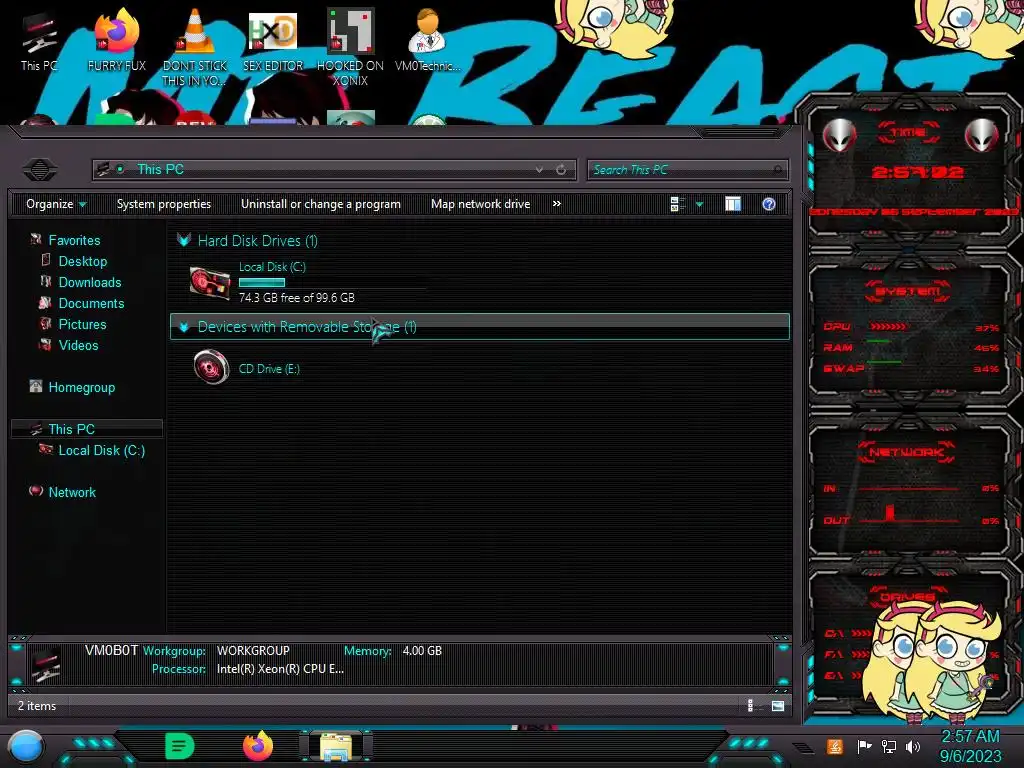Open the Organize dropdown menu
This screenshot has height=768, width=1024.
[x=56, y=204]
